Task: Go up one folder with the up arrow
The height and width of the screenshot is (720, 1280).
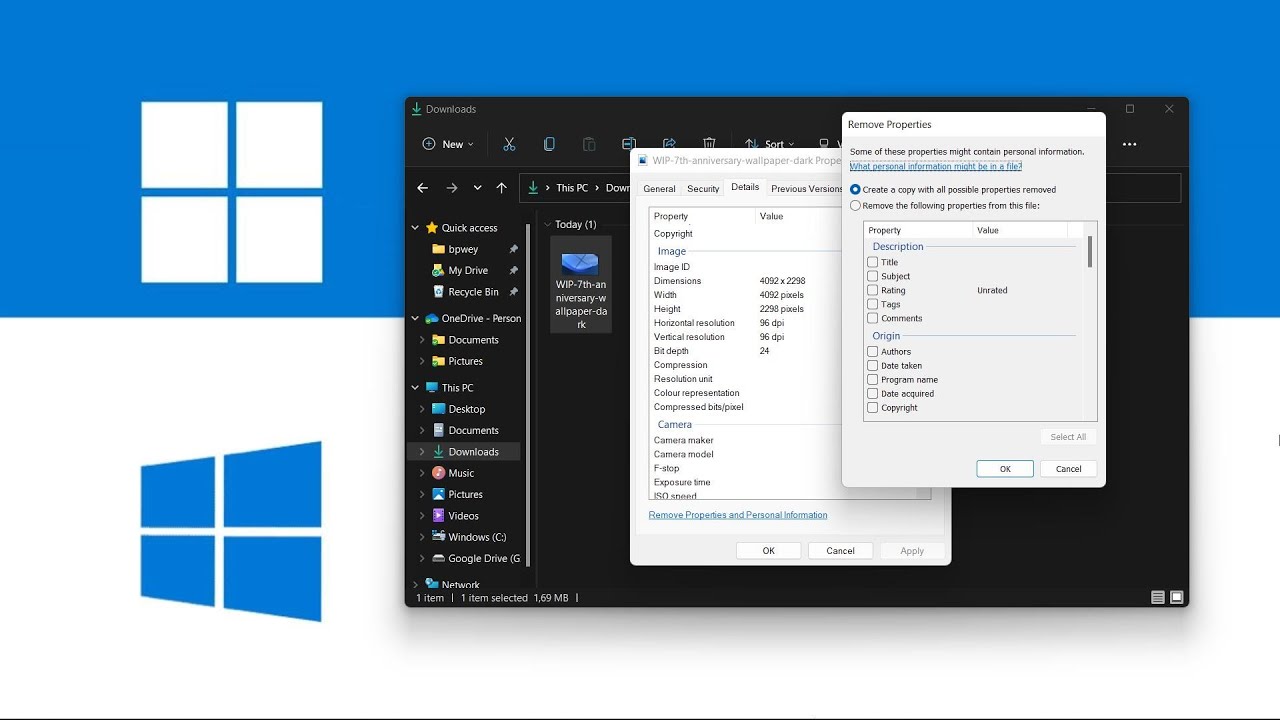Action: [502, 188]
